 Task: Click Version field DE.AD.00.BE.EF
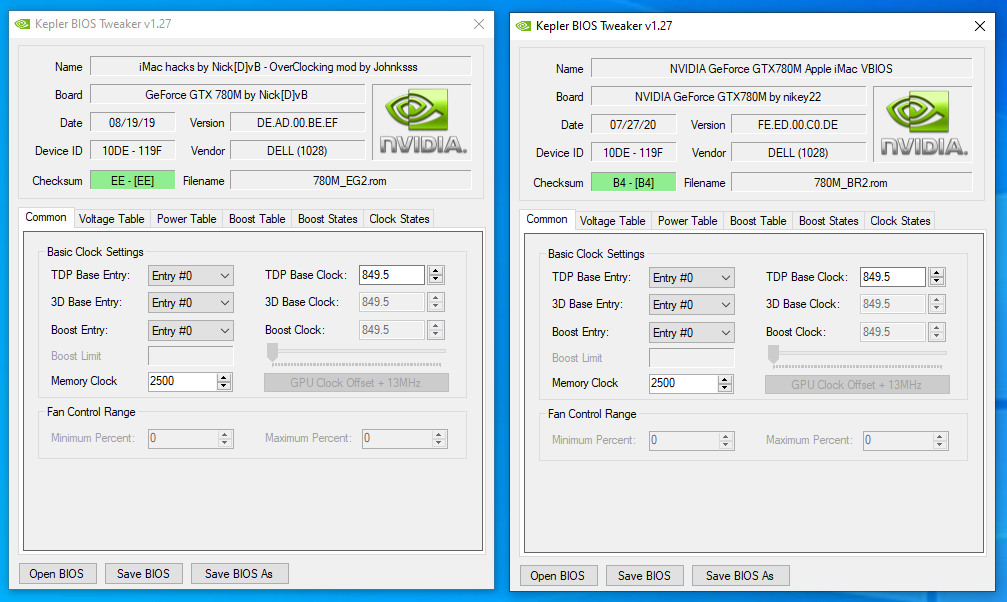[298, 123]
